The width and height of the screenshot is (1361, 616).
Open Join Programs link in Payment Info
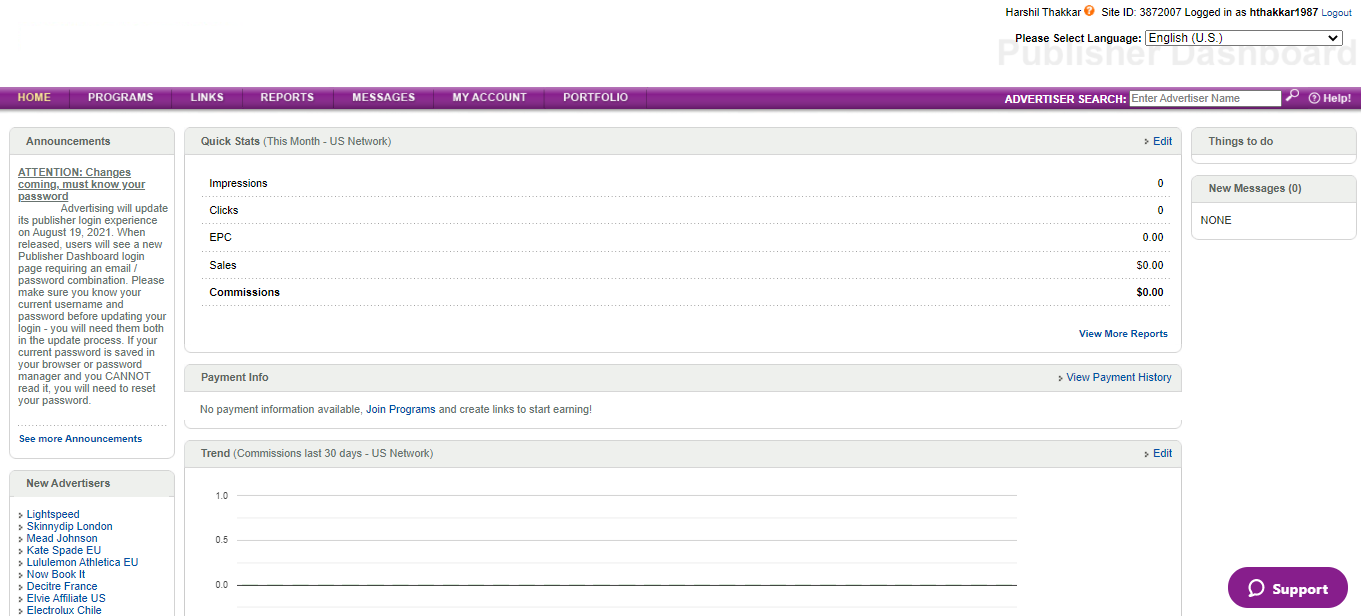tap(400, 409)
